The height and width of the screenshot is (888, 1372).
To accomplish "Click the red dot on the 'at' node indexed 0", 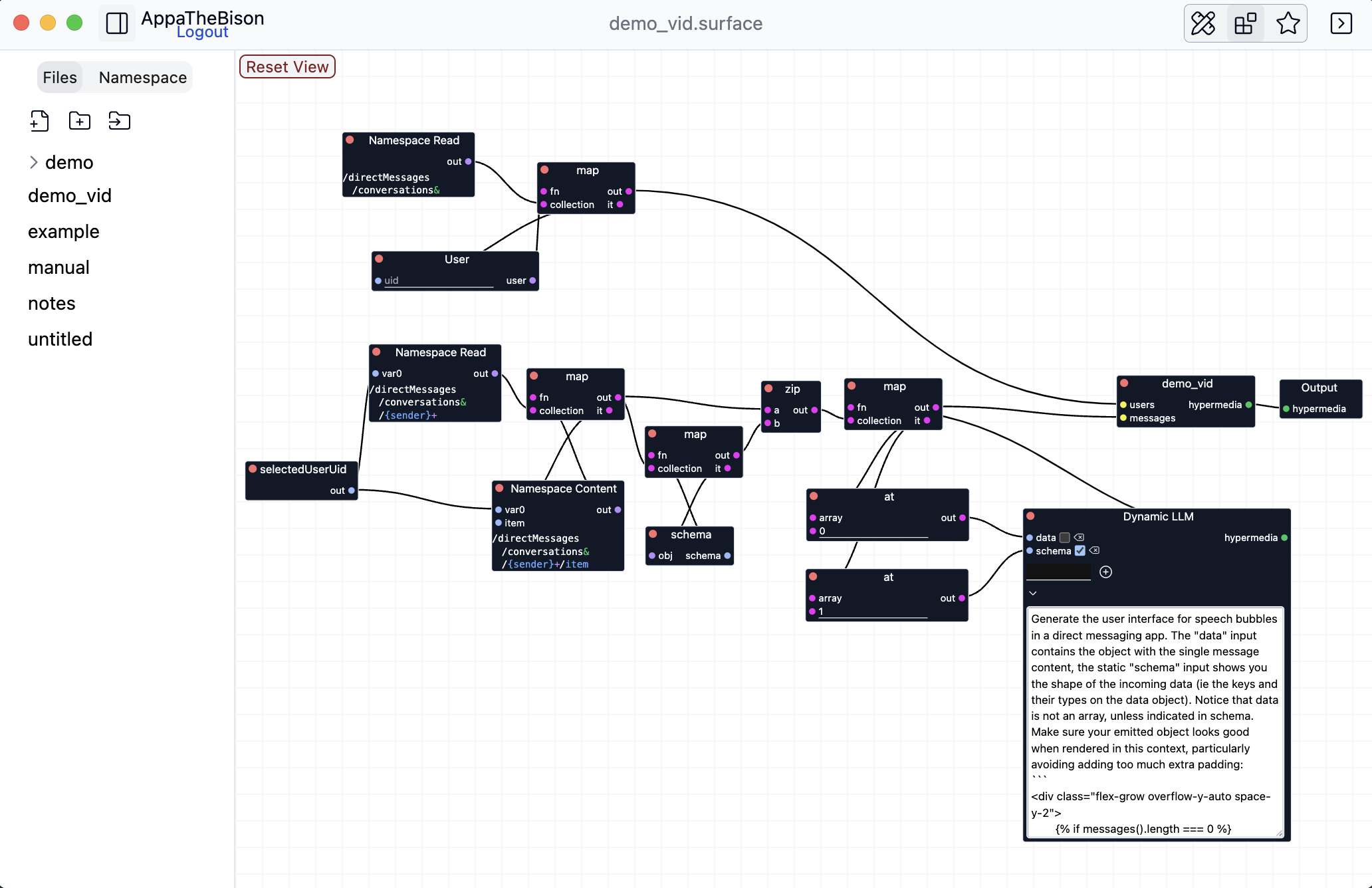I will click(x=814, y=496).
